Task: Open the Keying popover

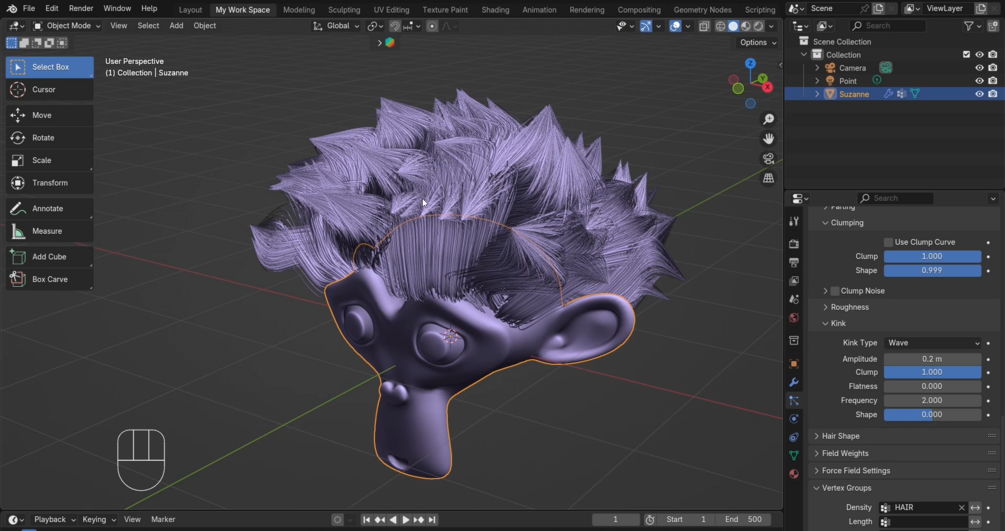Action: click(98, 519)
